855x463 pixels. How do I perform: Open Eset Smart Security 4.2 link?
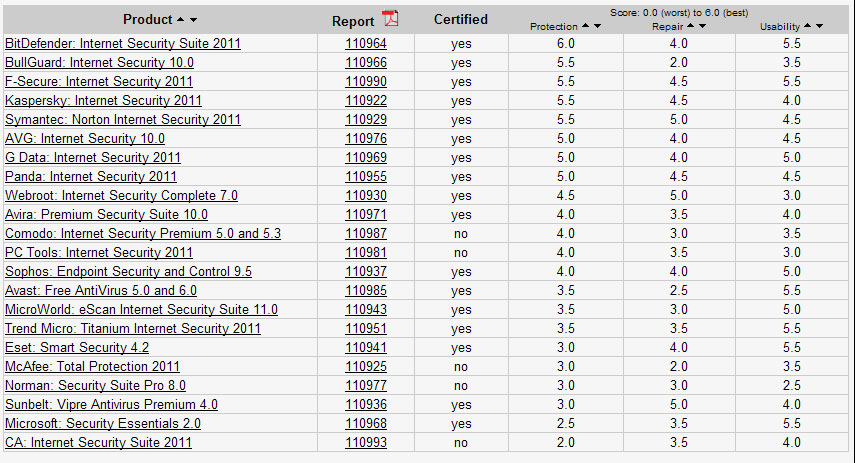pyautogui.click(x=77, y=348)
